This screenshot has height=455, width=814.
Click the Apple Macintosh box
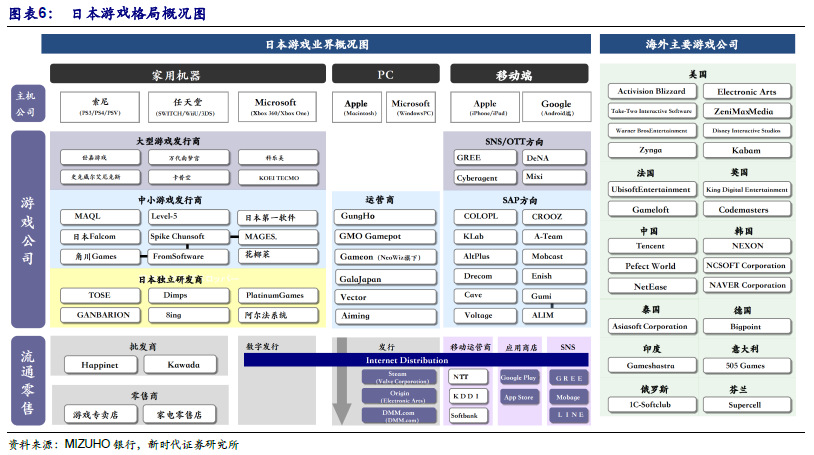(357, 107)
